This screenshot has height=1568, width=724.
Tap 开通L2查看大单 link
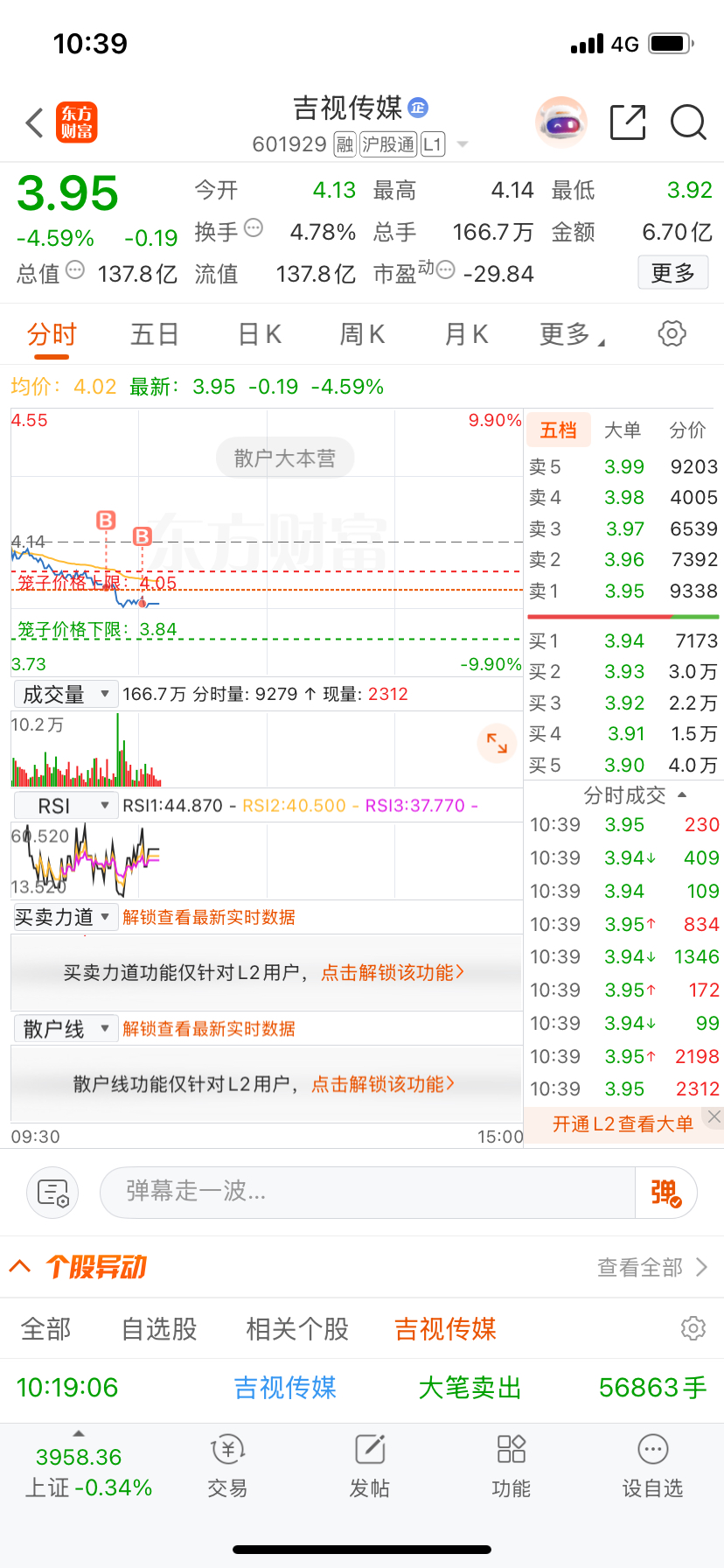623,1123
